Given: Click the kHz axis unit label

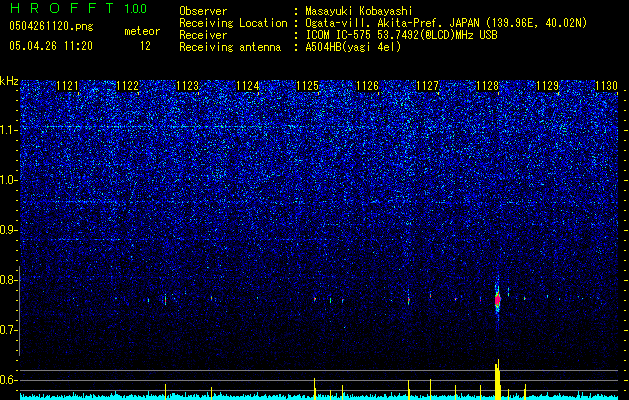Looking at the screenshot, I should click(9, 81).
